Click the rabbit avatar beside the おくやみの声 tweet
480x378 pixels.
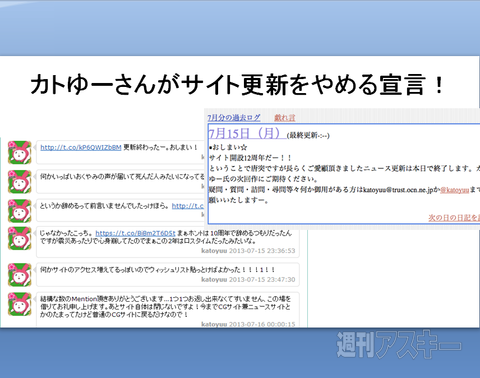click(x=20, y=182)
